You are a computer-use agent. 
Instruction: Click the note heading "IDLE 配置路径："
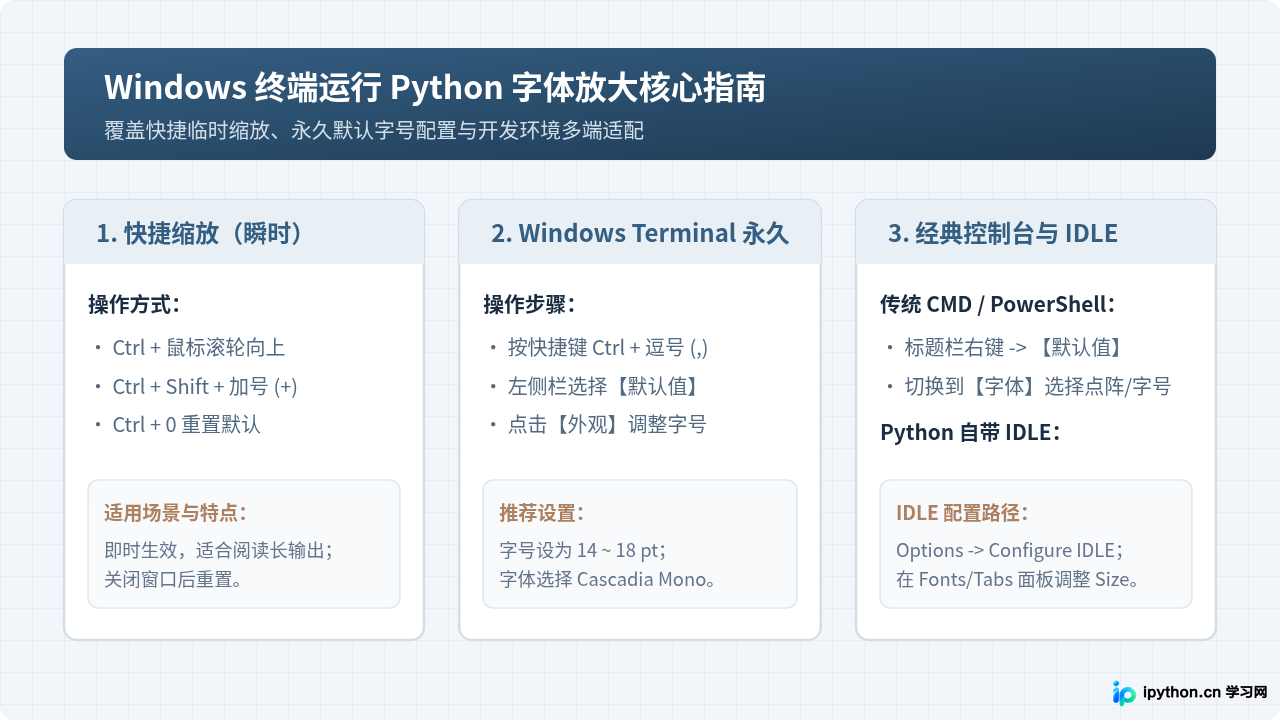point(963,513)
